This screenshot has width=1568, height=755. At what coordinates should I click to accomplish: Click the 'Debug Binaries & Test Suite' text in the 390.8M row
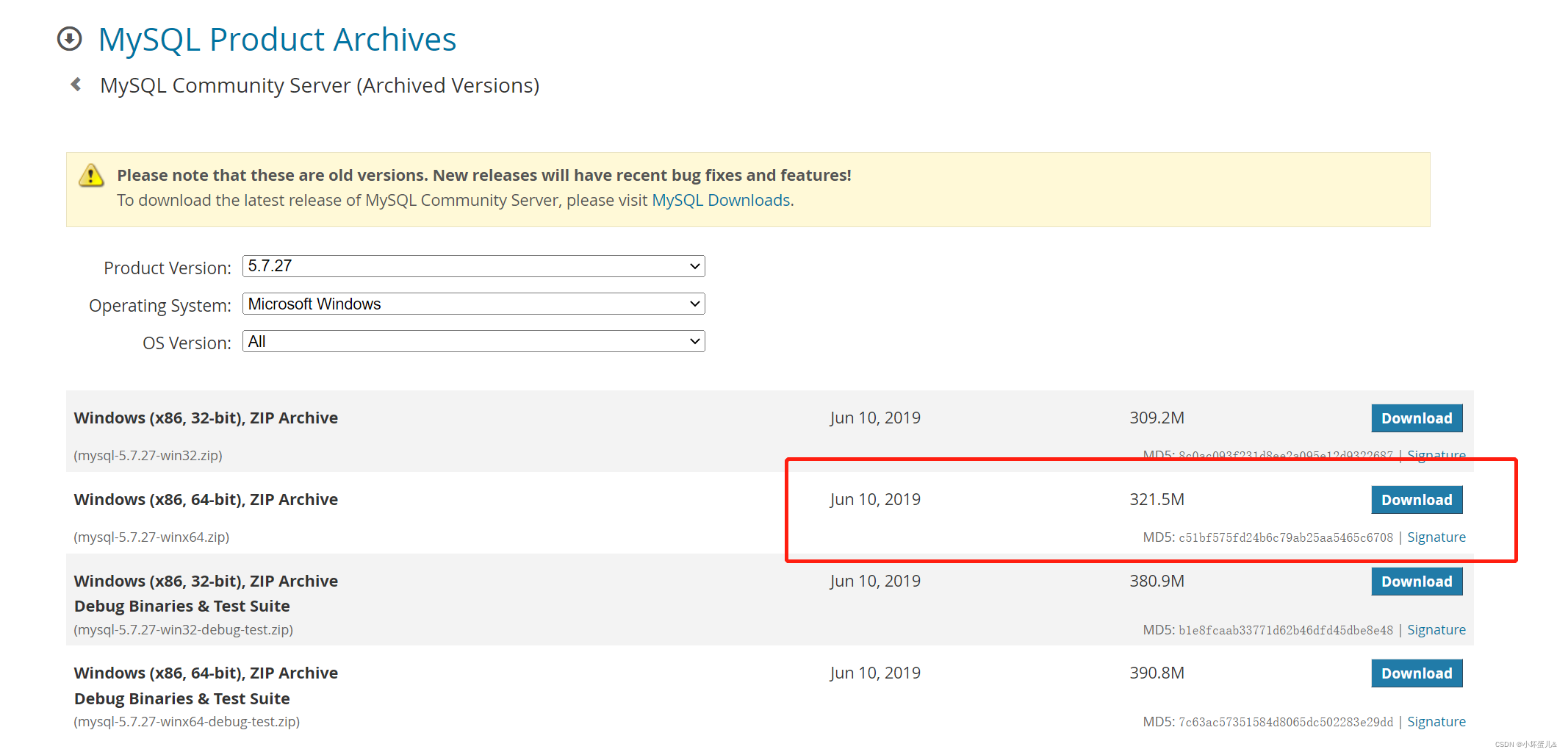pyautogui.click(x=181, y=699)
